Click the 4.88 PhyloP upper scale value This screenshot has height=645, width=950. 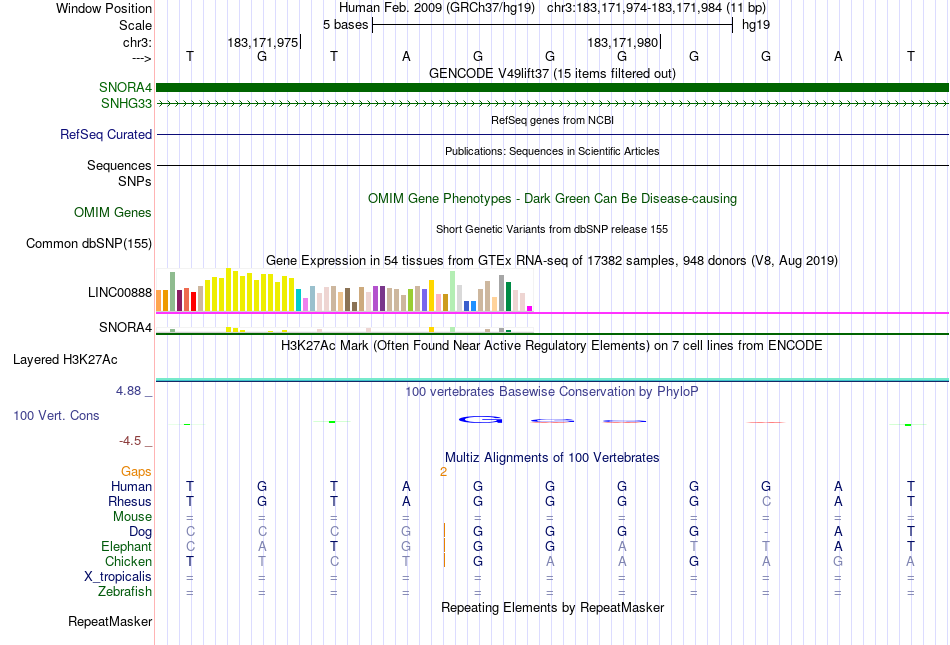coord(128,391)
